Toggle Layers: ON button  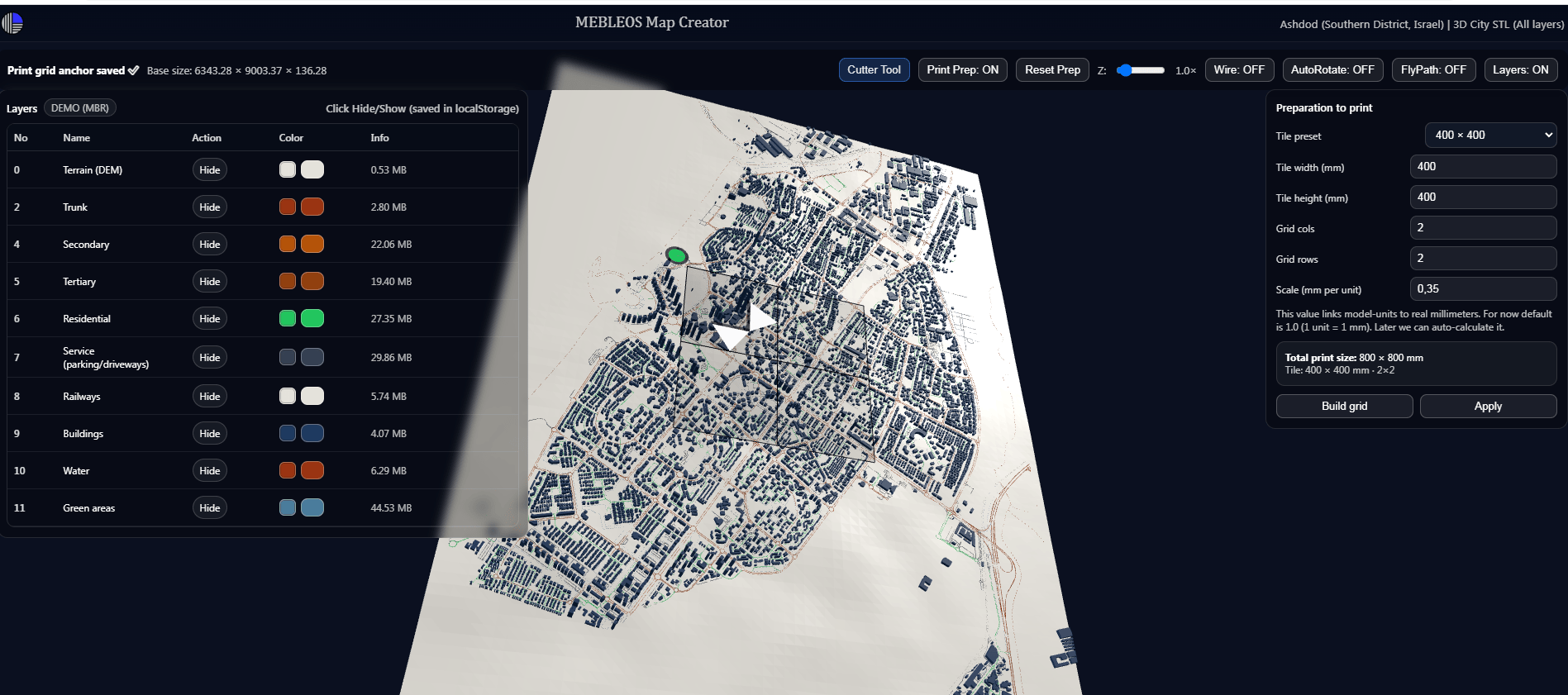pyautogui.click(x=1521, y=69)
